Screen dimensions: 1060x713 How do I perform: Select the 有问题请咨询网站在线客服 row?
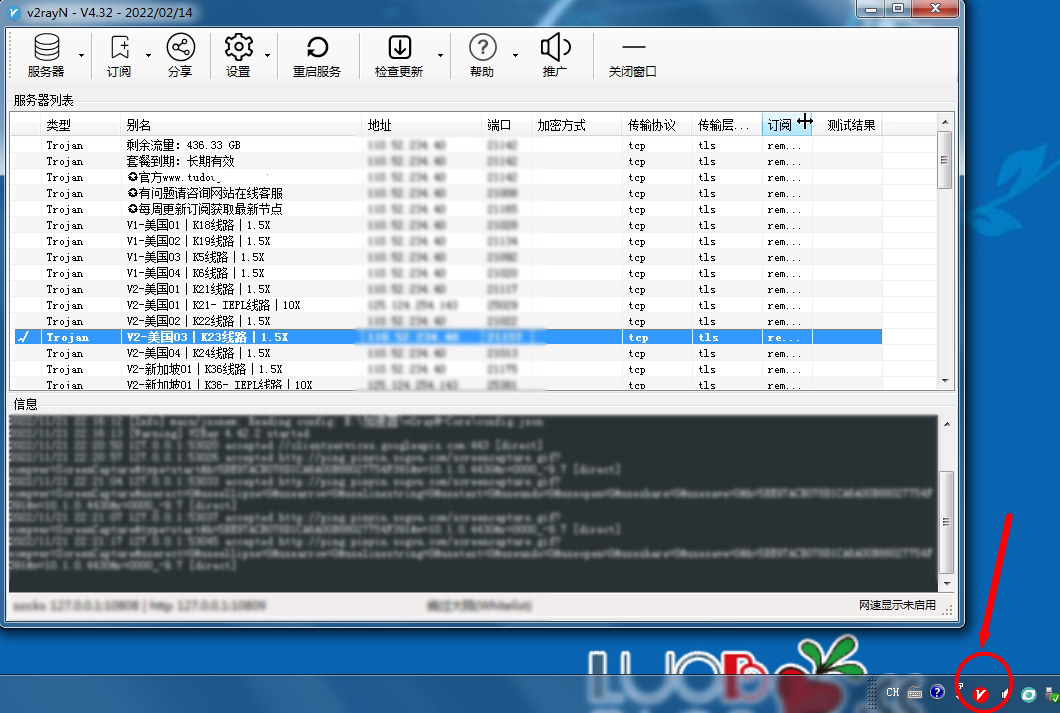tap(448, 193)
